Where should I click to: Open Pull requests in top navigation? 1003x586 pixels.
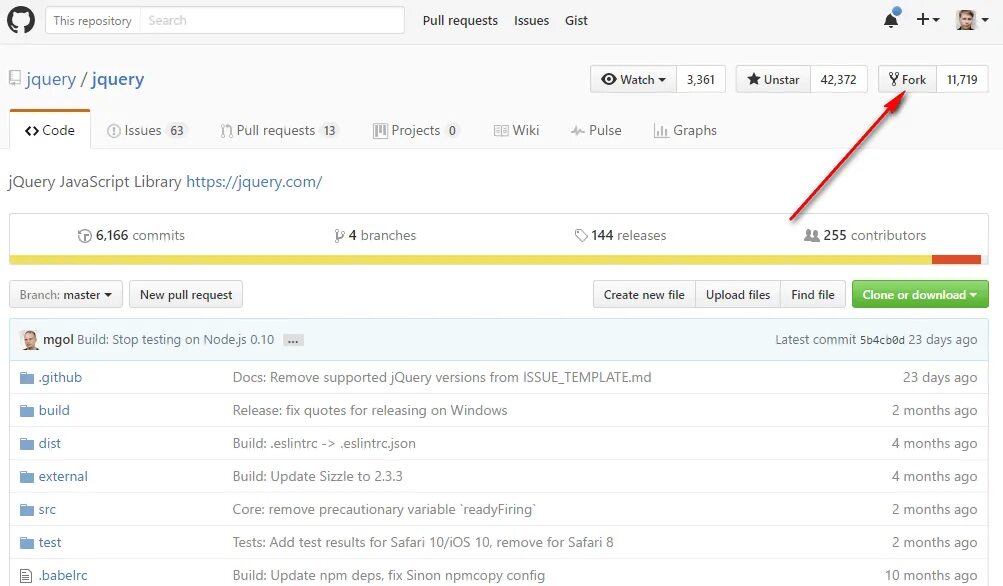point(460,20)
